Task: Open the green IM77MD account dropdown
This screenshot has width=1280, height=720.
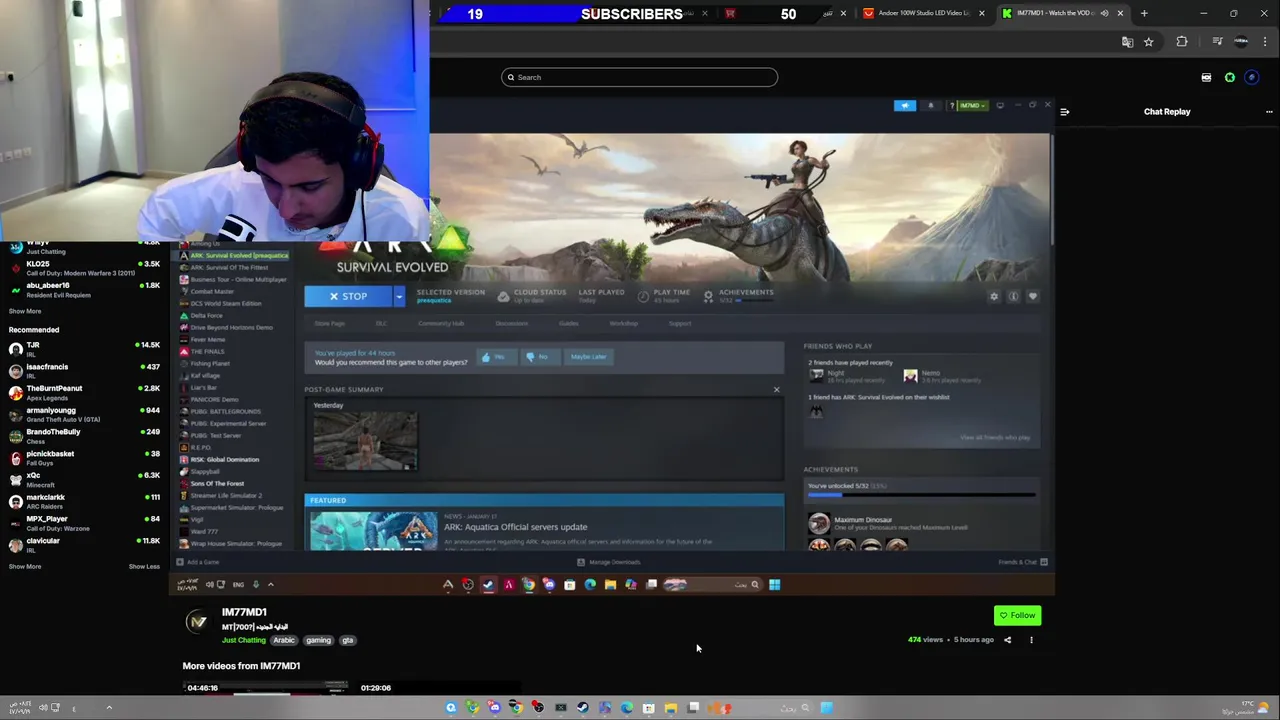Action: coord(970,105)
